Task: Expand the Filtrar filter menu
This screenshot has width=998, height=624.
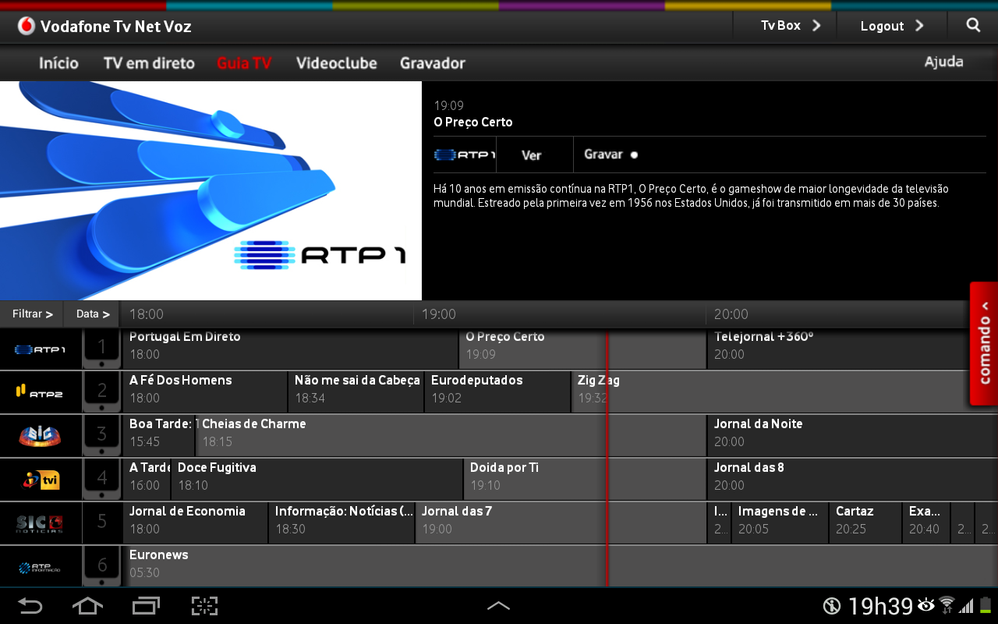Action: (x=32, y=314)
